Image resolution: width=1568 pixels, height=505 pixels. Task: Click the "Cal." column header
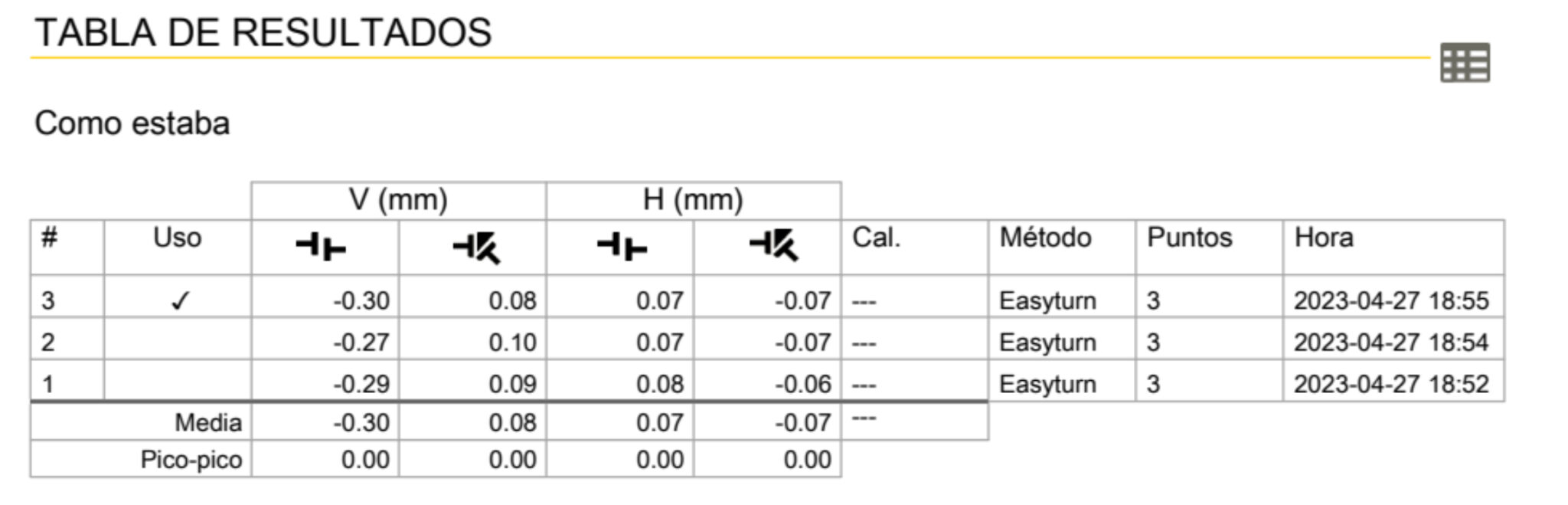[876, 238]
